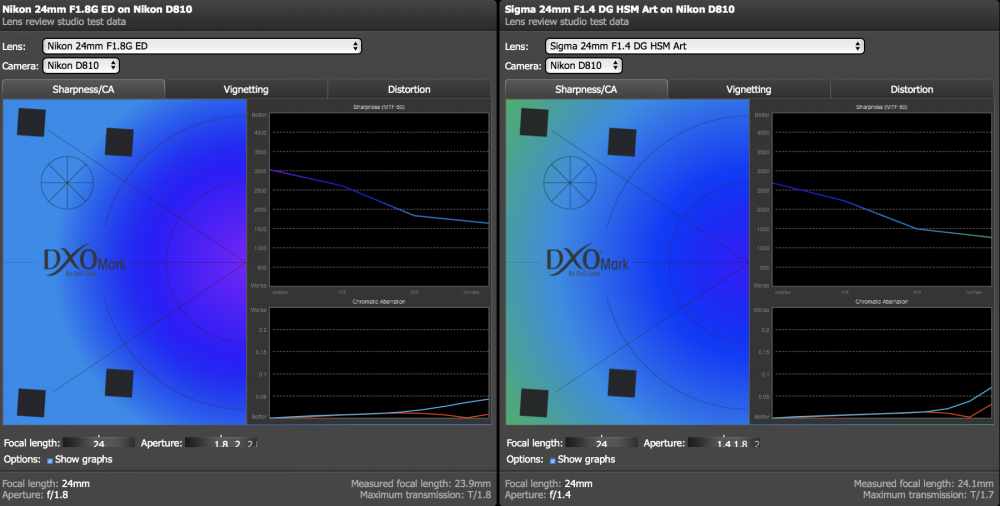The image size is (1000, 506).
Task: Click the Focal length slider in the Sigma panel
Action: [601, 442]
